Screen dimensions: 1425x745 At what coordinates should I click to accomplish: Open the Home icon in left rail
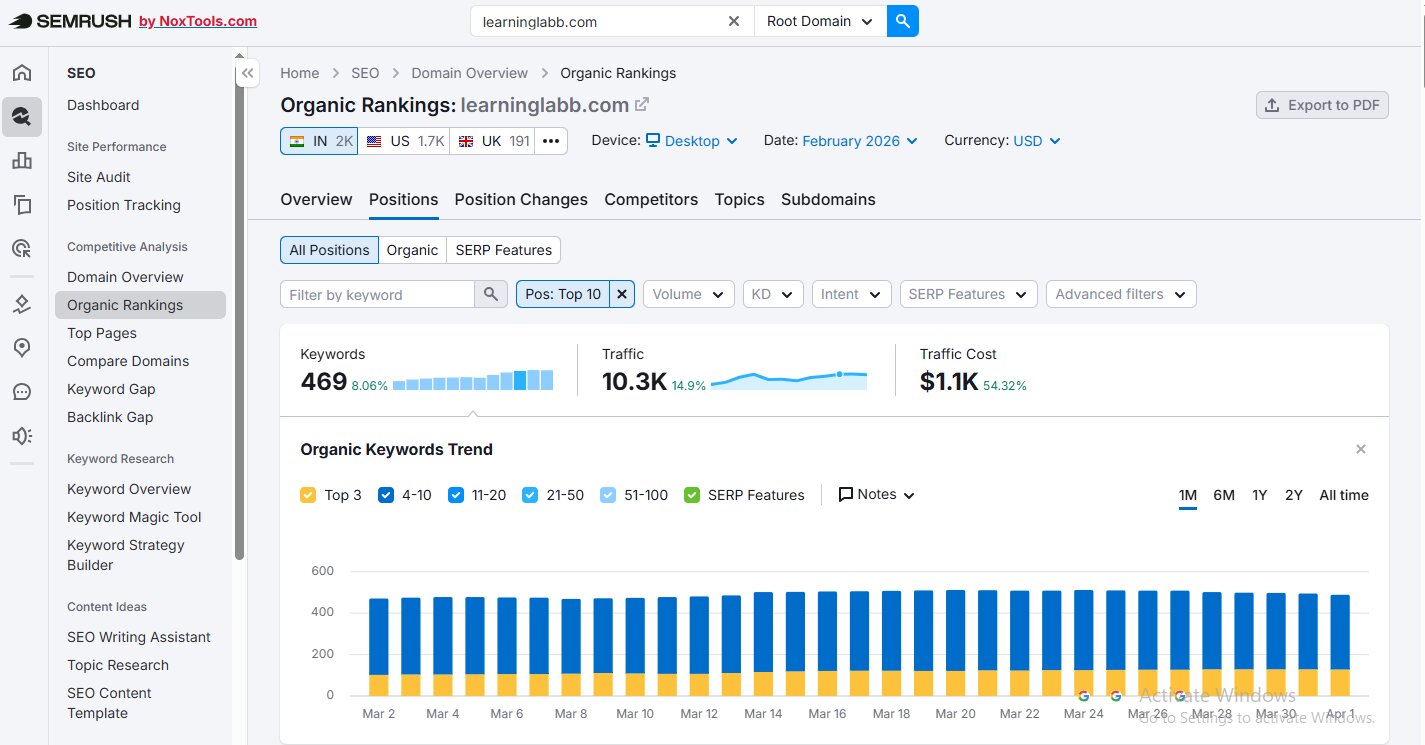coord(21,73)
